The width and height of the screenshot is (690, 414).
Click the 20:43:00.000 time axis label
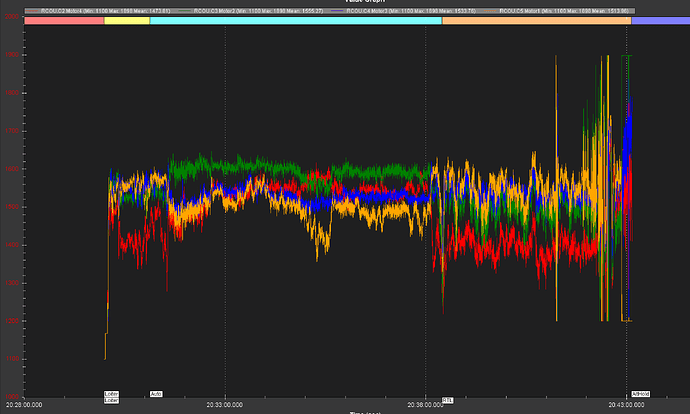(626, 405)
